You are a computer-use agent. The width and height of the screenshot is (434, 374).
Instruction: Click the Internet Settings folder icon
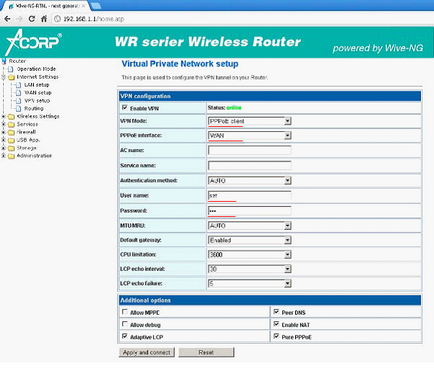(11, 77)
